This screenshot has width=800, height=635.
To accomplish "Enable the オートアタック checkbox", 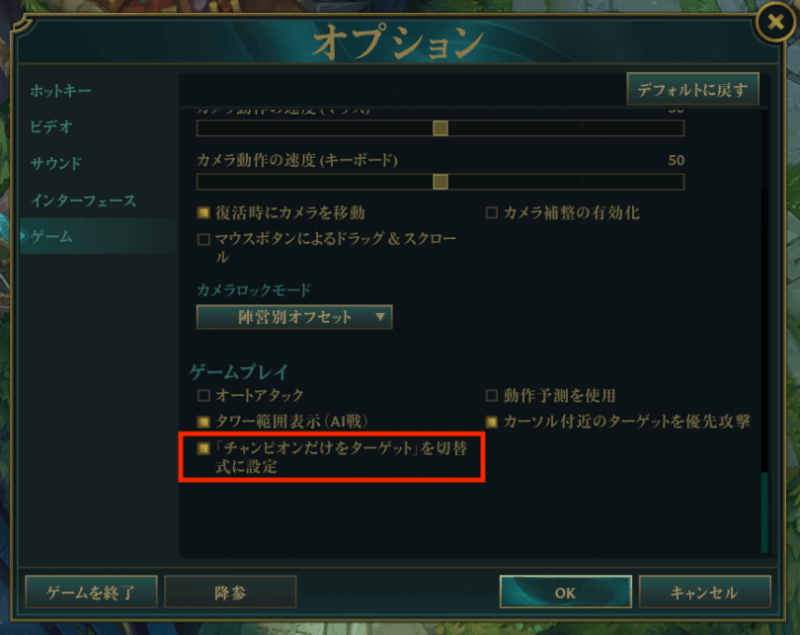I will coord(204,395).
